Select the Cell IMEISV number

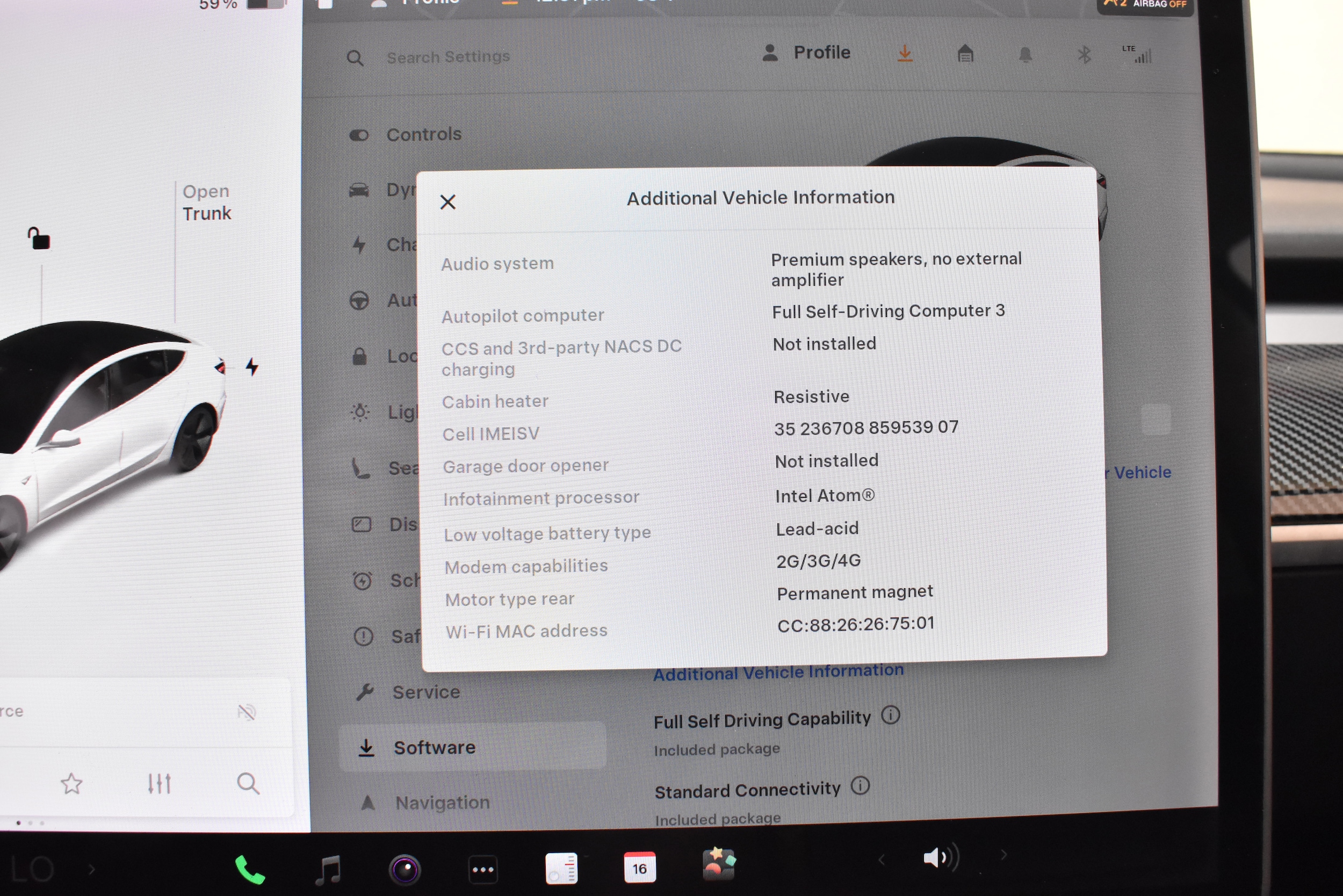coord(866,428)
